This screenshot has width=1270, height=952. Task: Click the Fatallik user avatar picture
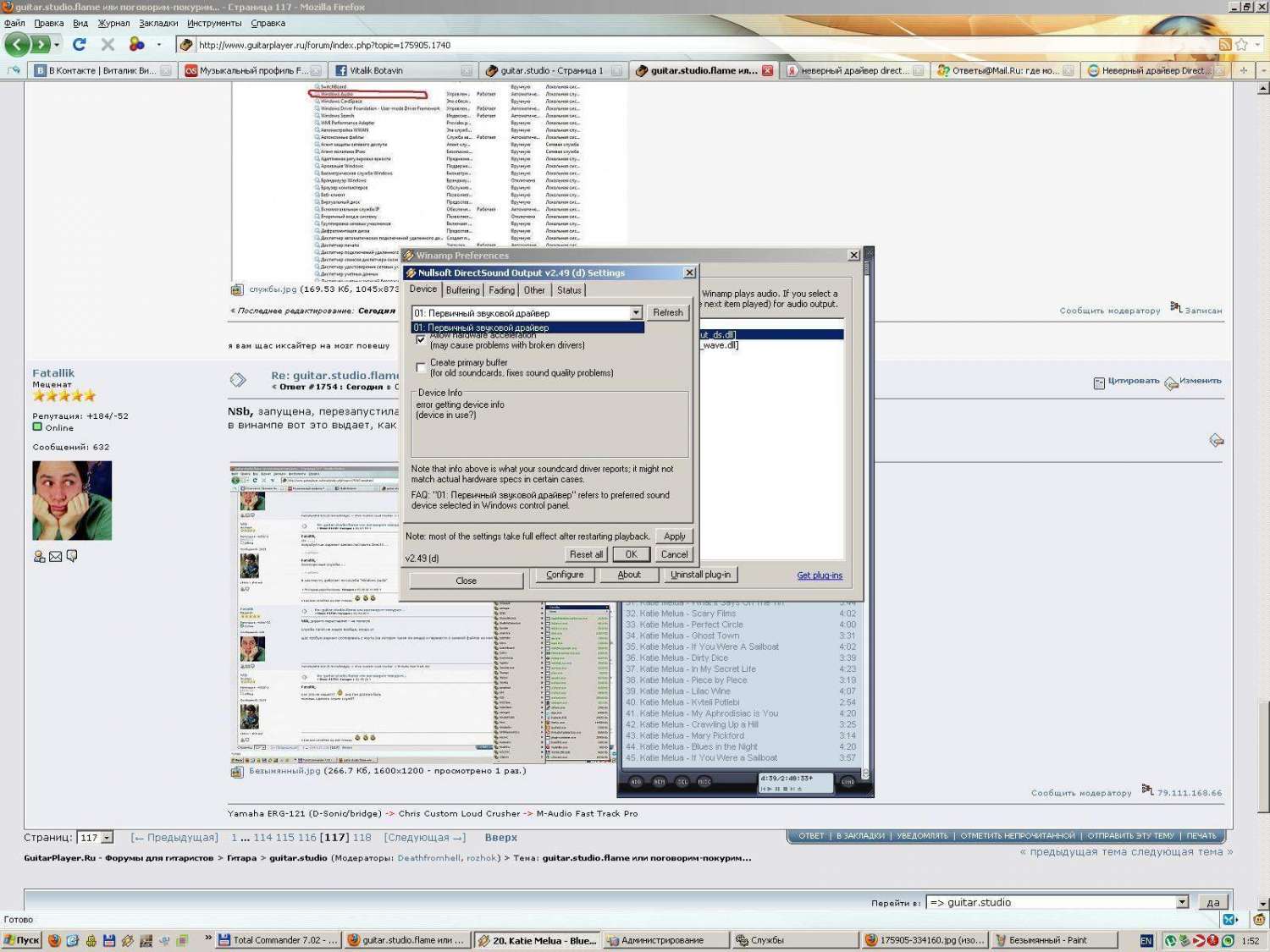click(x=72, y=500)
